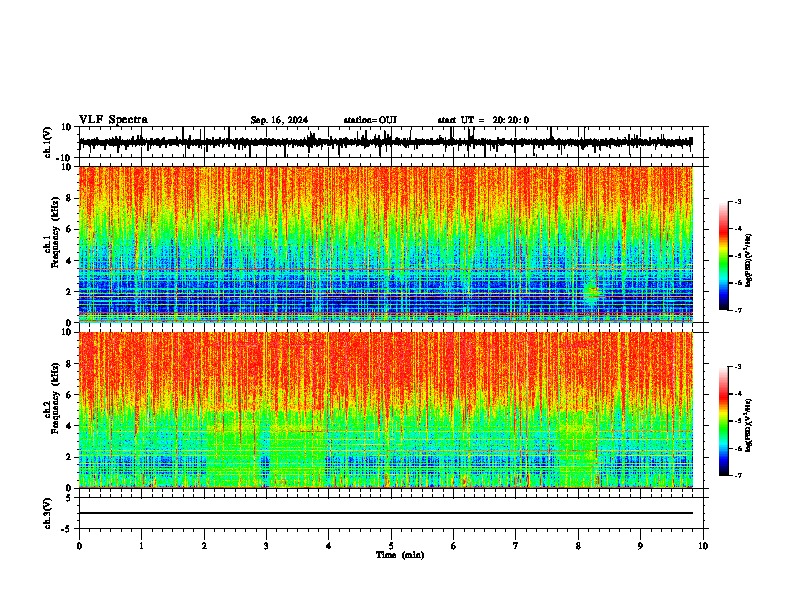Click time axis tick label '10'
792x612 pixels.
[703, 546]
